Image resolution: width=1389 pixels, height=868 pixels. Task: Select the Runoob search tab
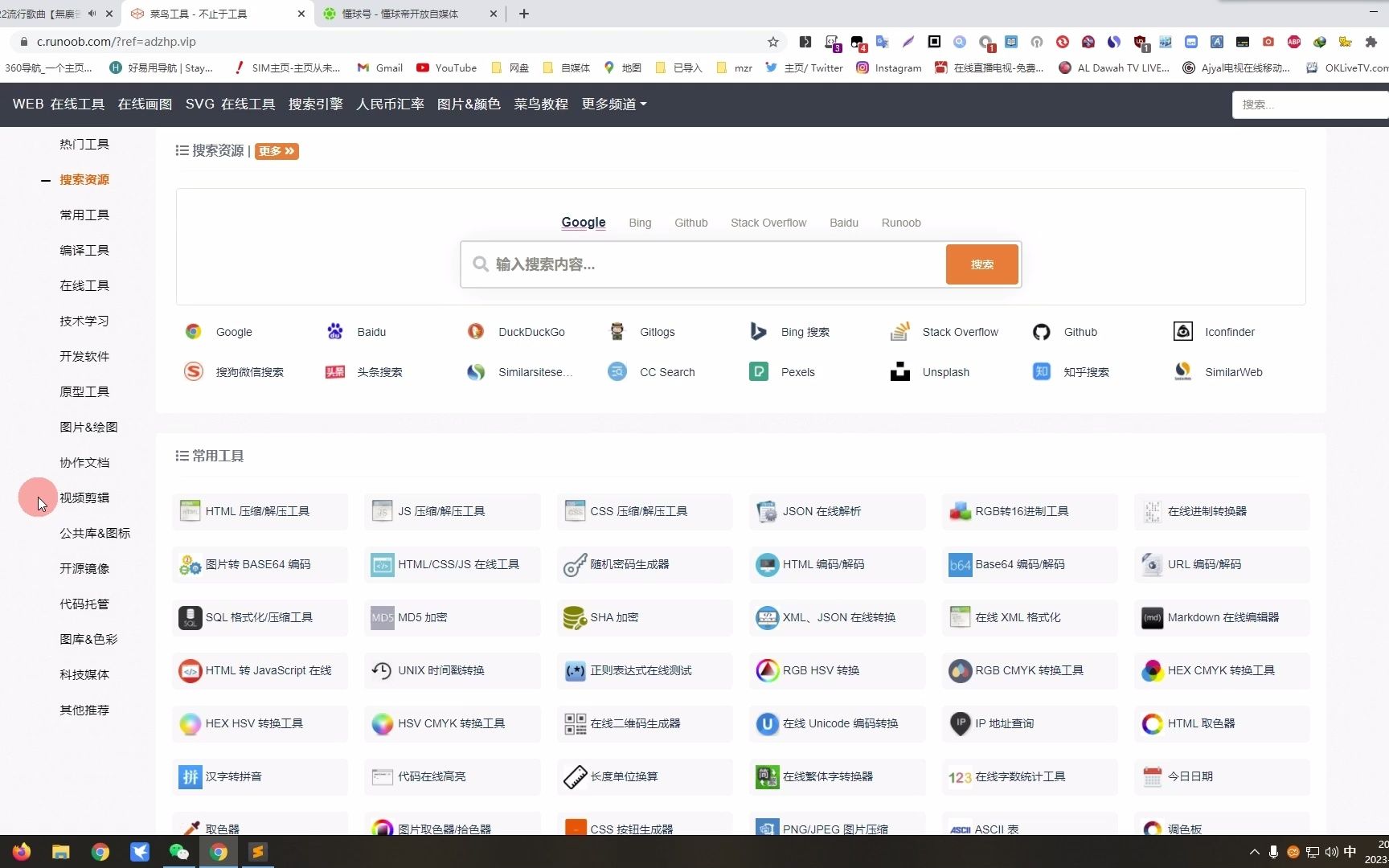(x=901, y=223)
